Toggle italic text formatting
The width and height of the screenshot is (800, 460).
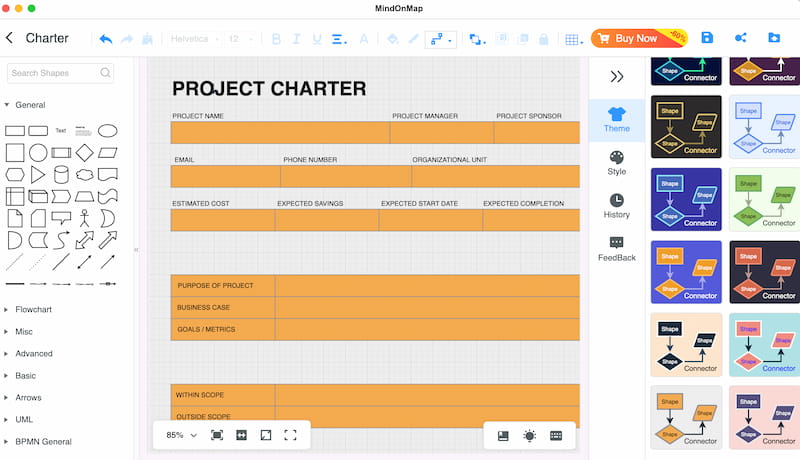296,39
